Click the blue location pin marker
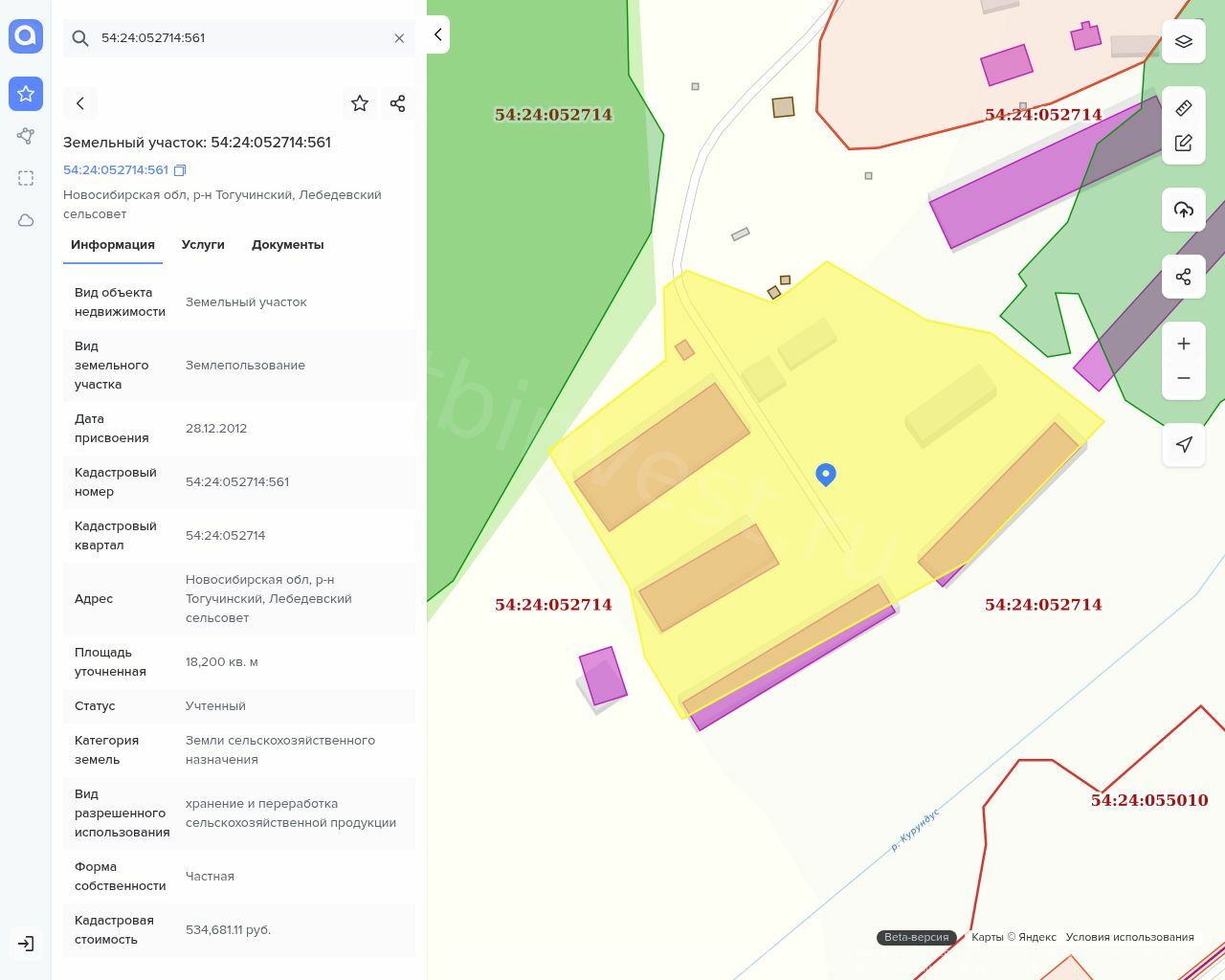Screen dimensions: 1225x980 tap(826, 474)
